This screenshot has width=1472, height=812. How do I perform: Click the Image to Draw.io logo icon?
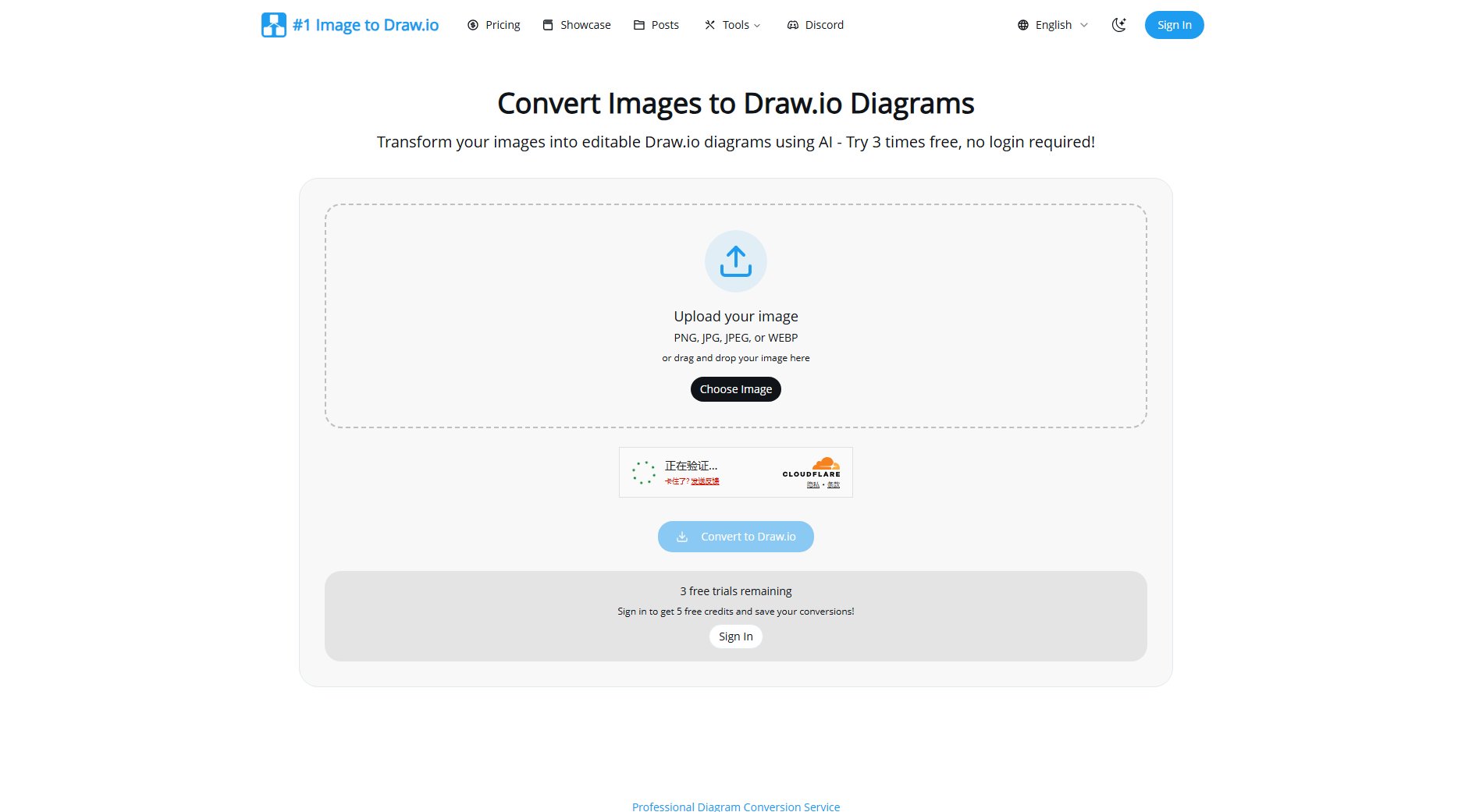[273, 25]
